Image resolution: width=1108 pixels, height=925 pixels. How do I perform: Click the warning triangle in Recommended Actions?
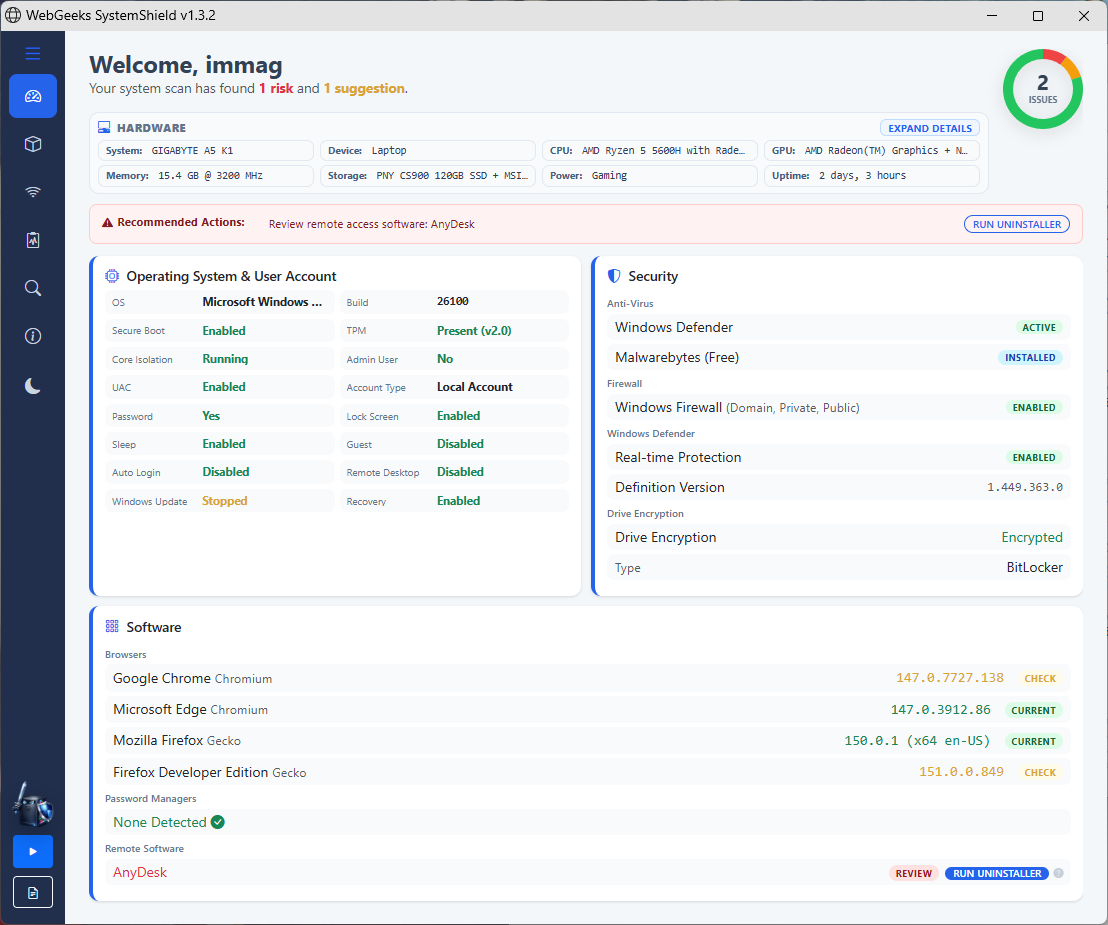107,223
